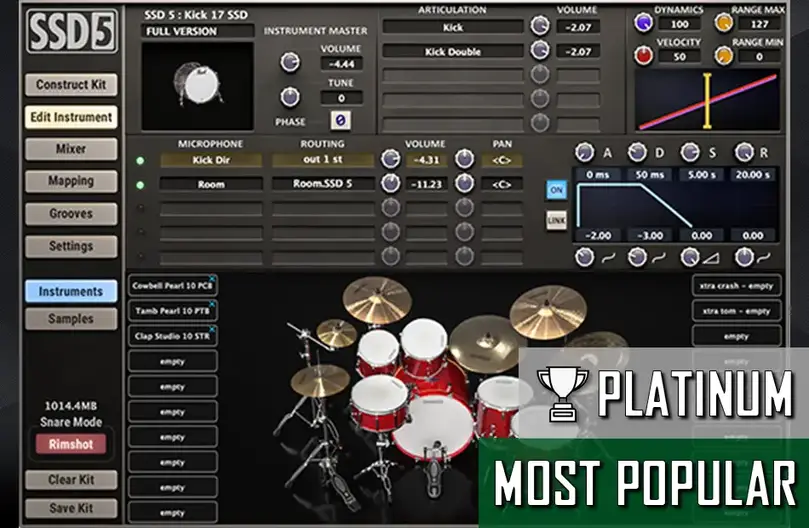Click the 'xtra tom - empty' slot
The width and height of the screenshot is (809, 528).
736,311
